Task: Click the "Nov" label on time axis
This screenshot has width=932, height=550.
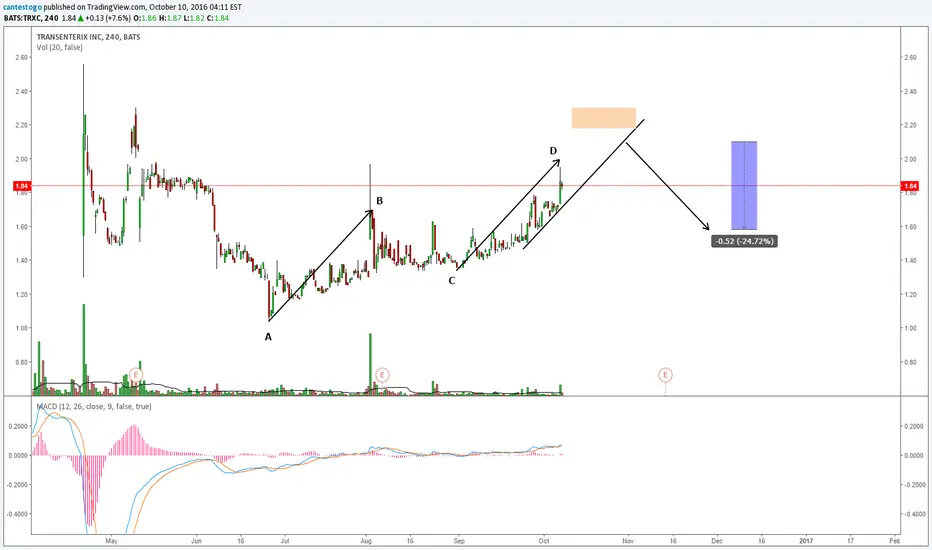Action: [628, 541]
